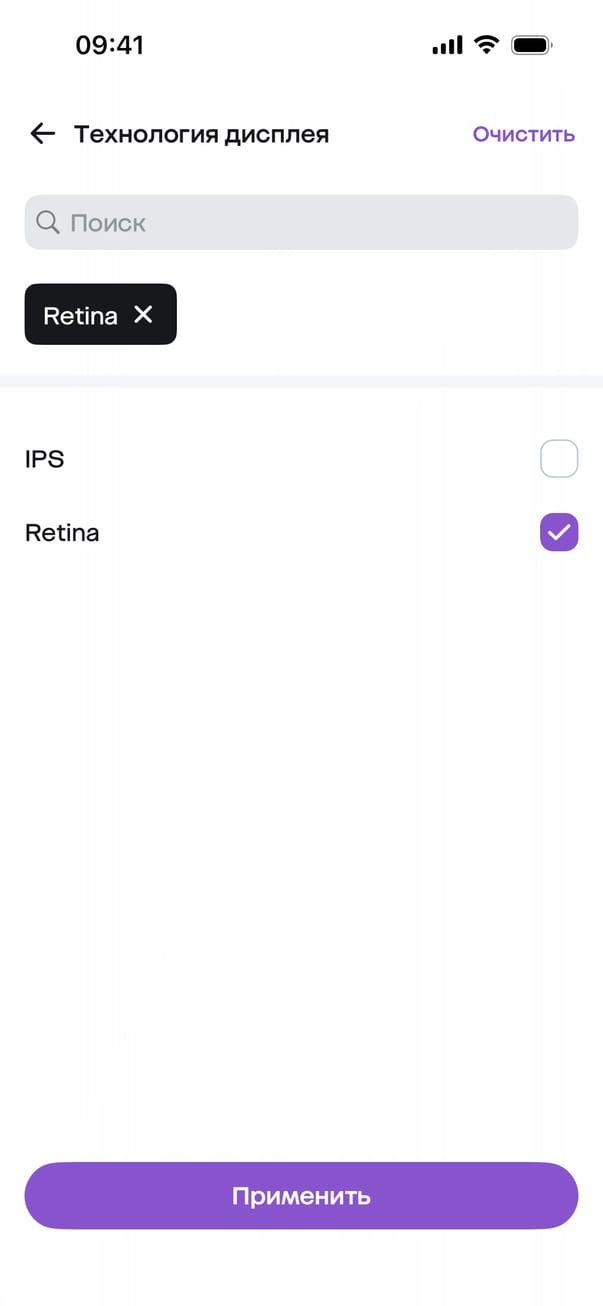Tap the back arrow icon
This screenshot has width=603, height=1306.
(x=42, y=134)
